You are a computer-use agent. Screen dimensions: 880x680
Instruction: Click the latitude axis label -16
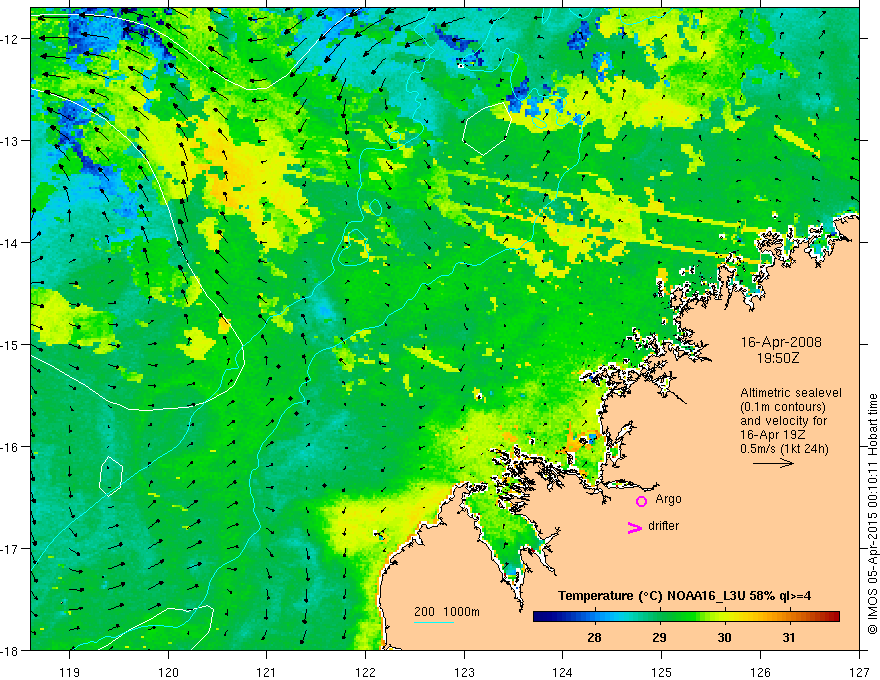(x=10, y=447)
